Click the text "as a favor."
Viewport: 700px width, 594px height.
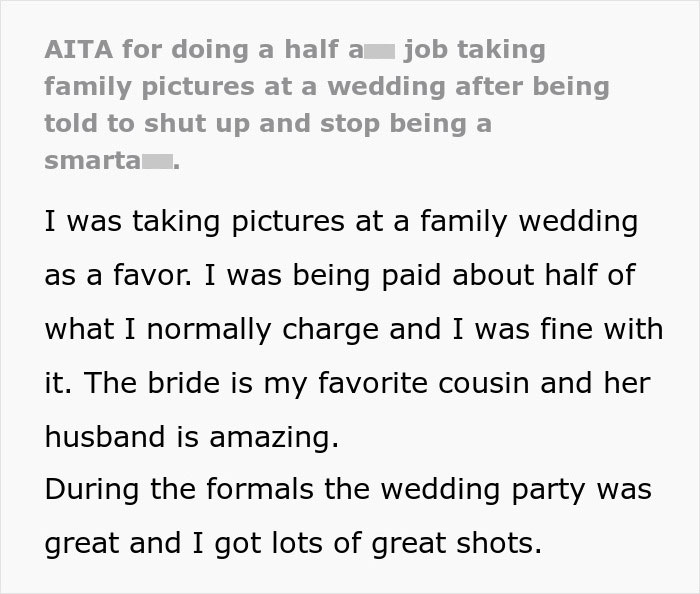tap(112, 275)
